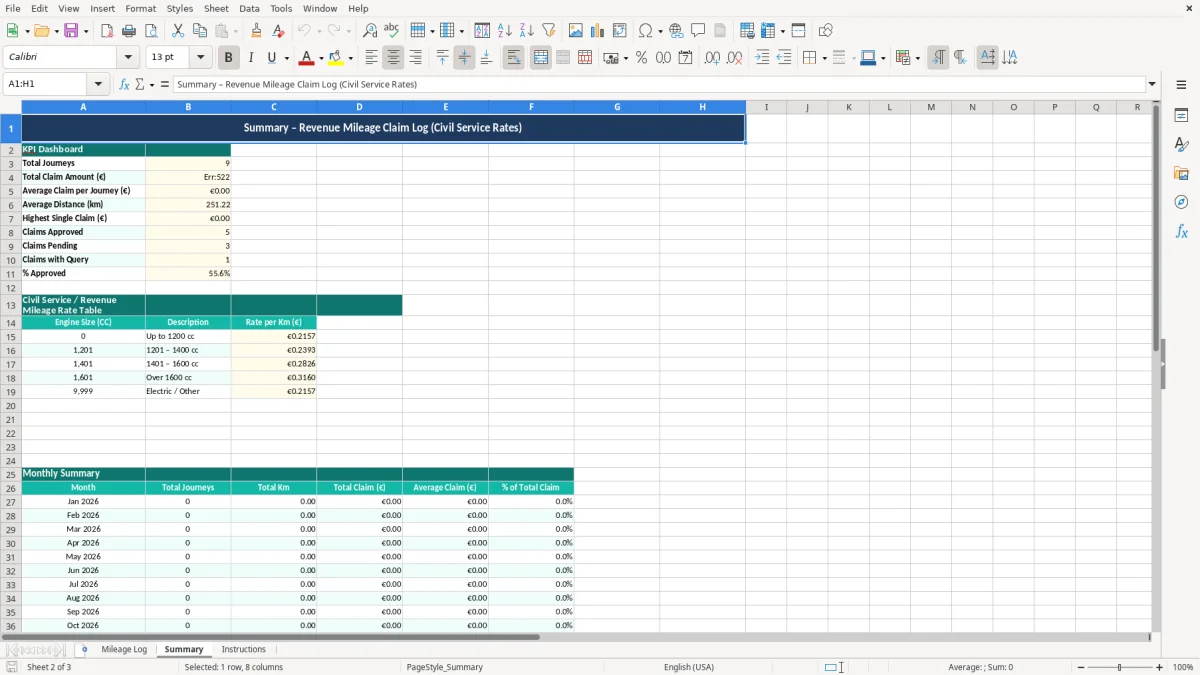Click the formula input line
This screenshot has height=675, width=1200.
[x=658, y=85]
